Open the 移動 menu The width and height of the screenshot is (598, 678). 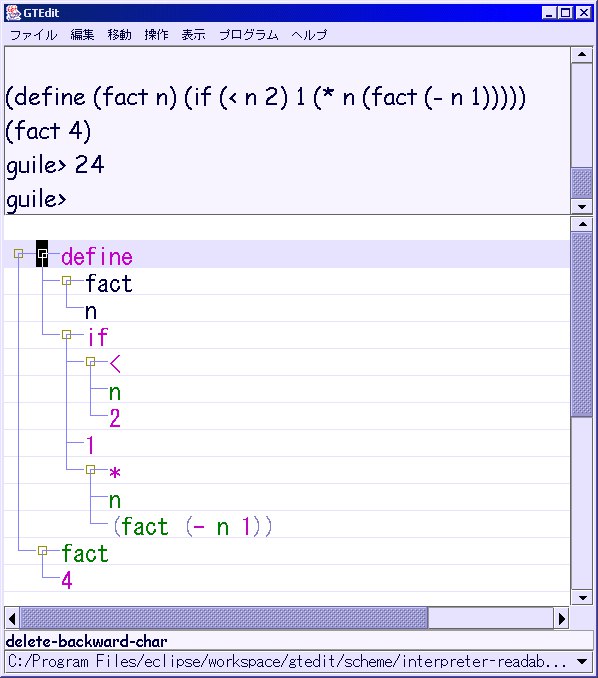click(119, 35)
